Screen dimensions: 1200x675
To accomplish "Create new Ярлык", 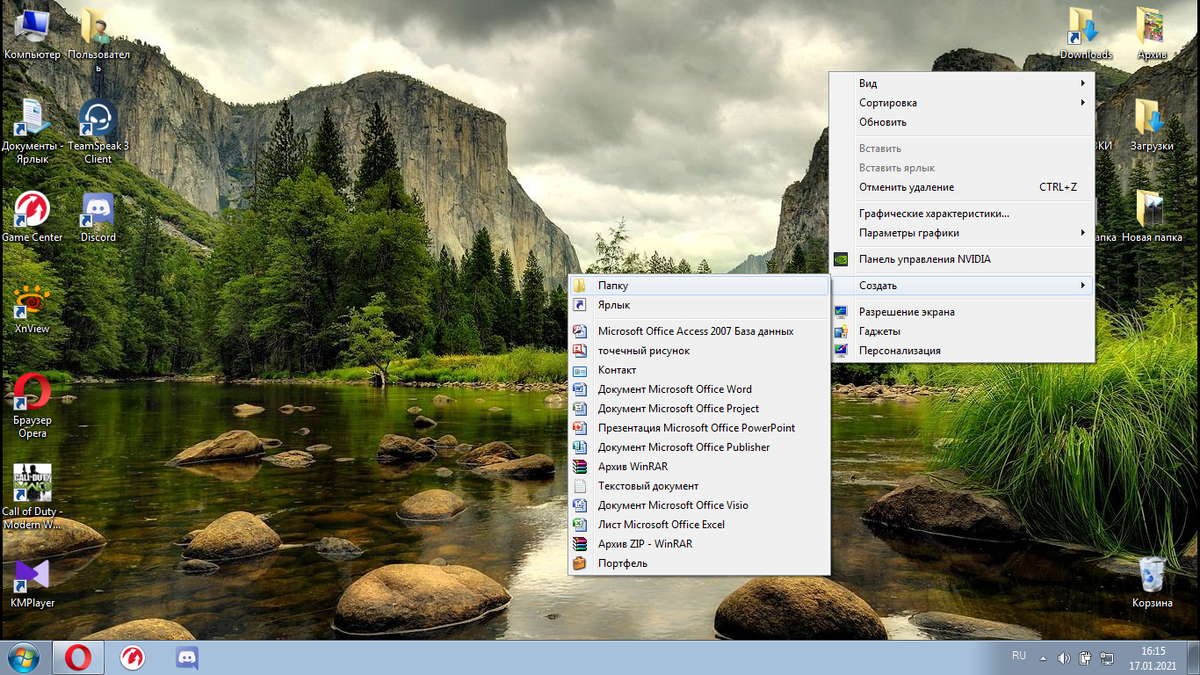I will click(x=699, y=305).
